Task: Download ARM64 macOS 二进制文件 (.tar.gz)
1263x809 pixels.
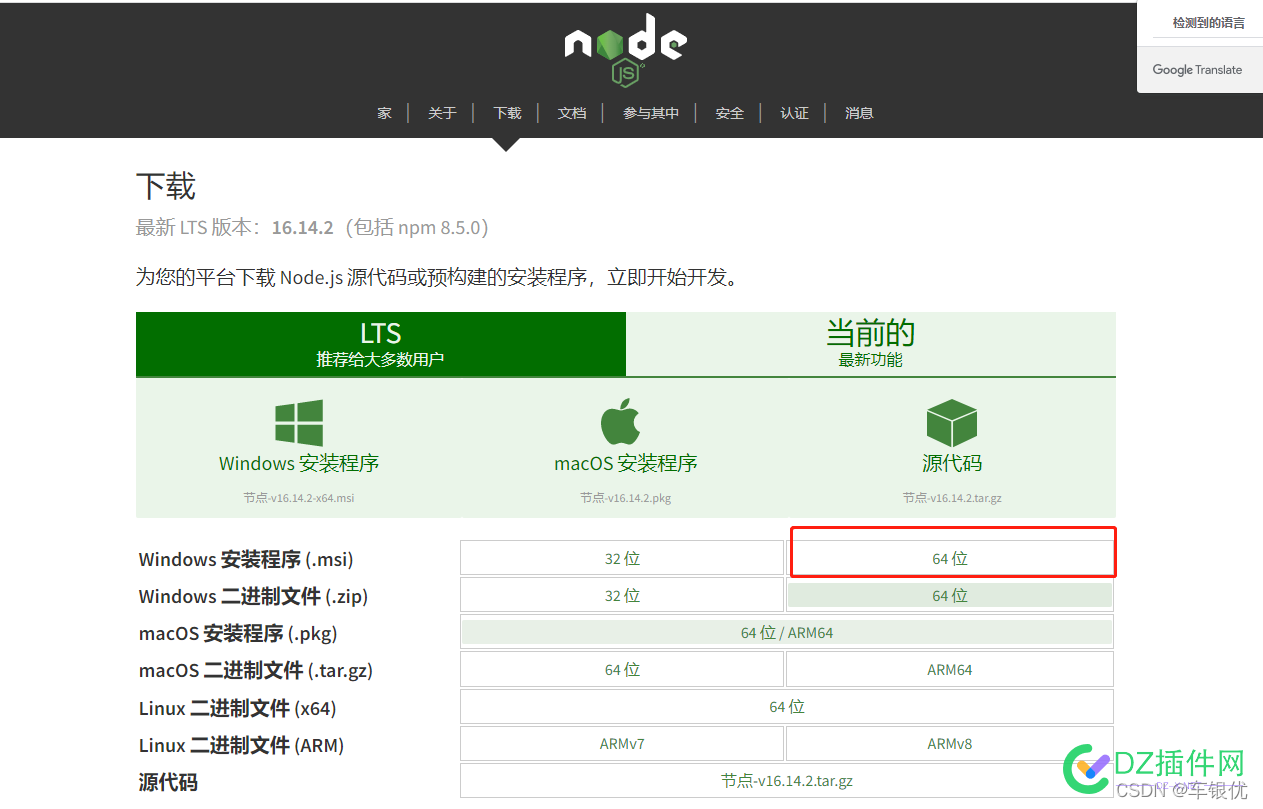Action: pyautogui.click(x=950, y=669)
